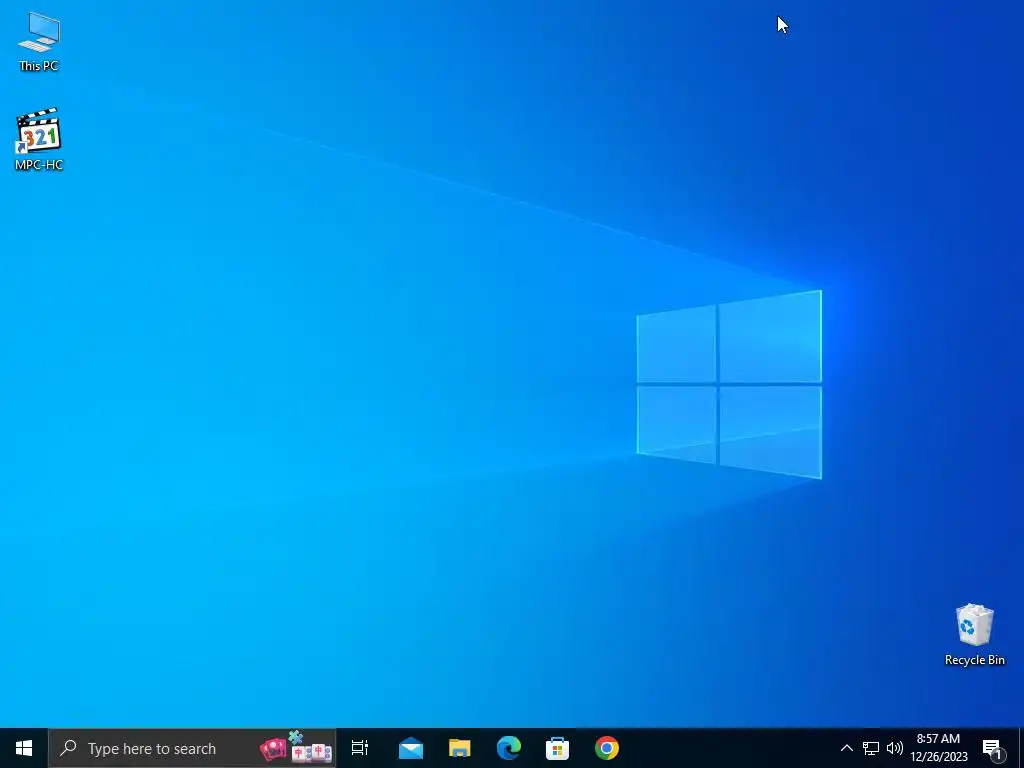Click the search highlights mahjong tiles image
This screenshot has width=1024, height=768.
[x=296, y=748]
